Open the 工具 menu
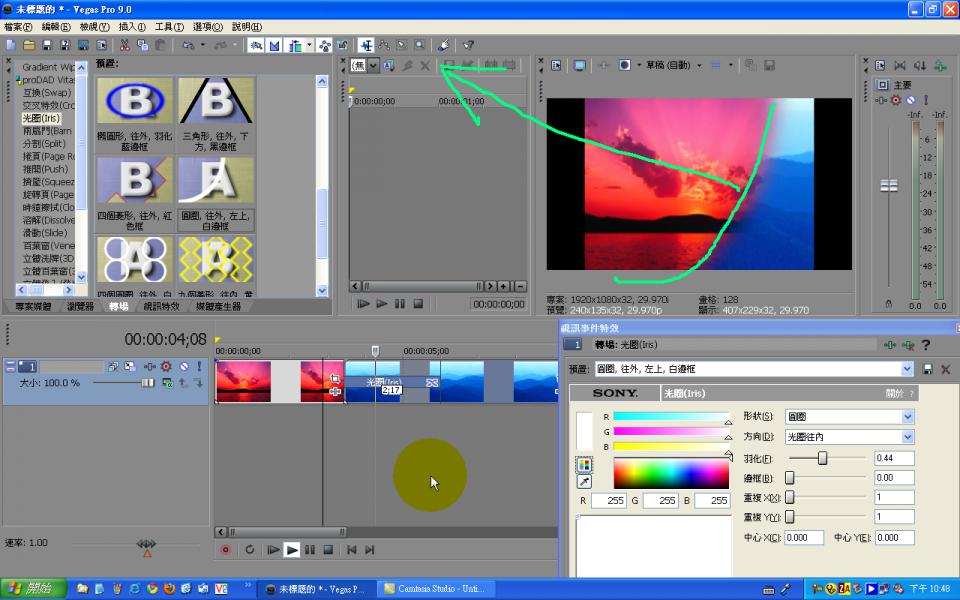Viewport: 960px width, 600px height. pos(168,26)
